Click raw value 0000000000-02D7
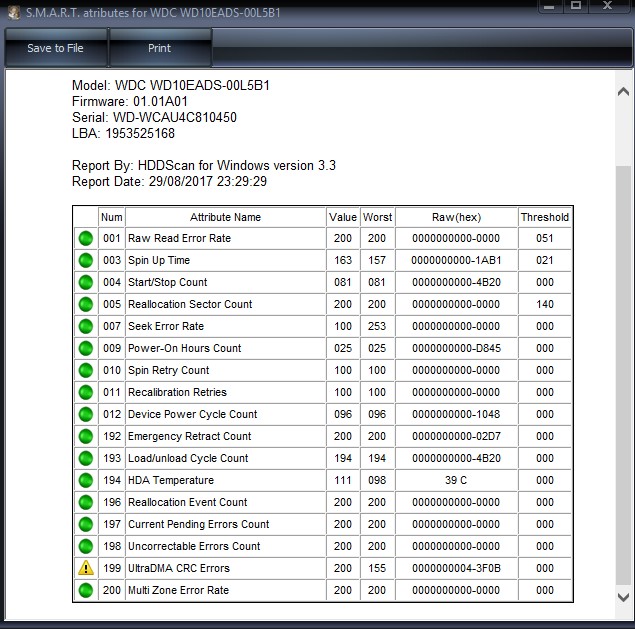635x629 pixels. pyautogui.click(x=456, y=436)
